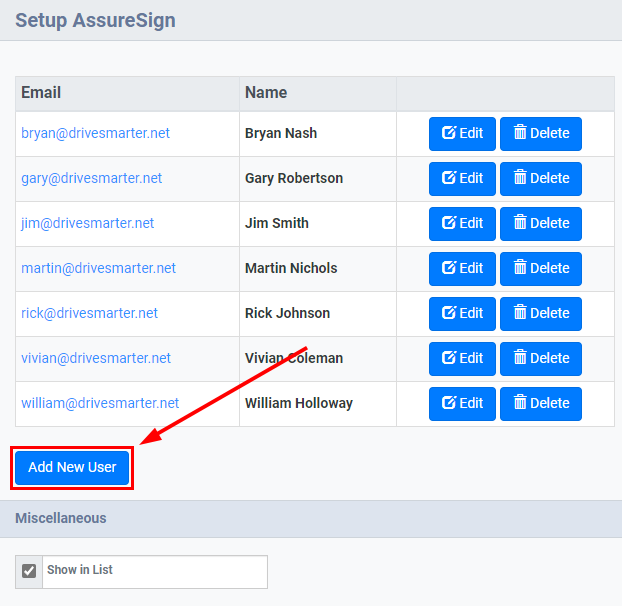
Task: Edit Bryan Nash's user entry
Action: pos(462,134)
